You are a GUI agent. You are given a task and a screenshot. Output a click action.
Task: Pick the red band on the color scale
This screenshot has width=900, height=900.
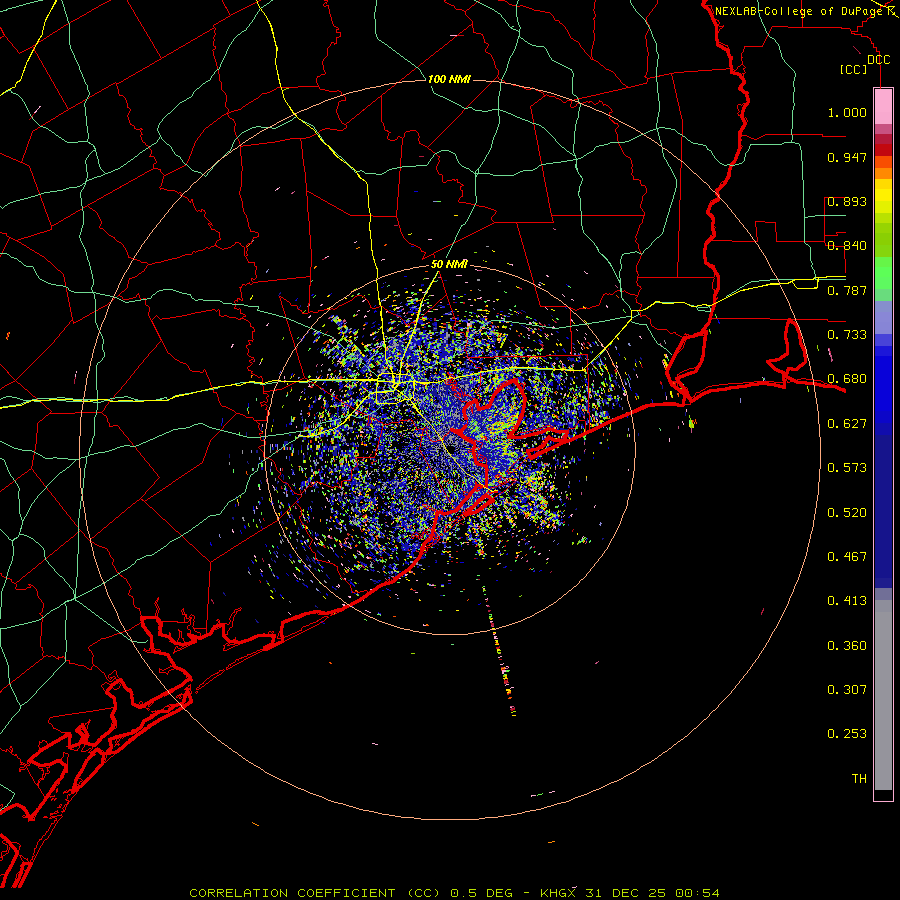(883, 150)
